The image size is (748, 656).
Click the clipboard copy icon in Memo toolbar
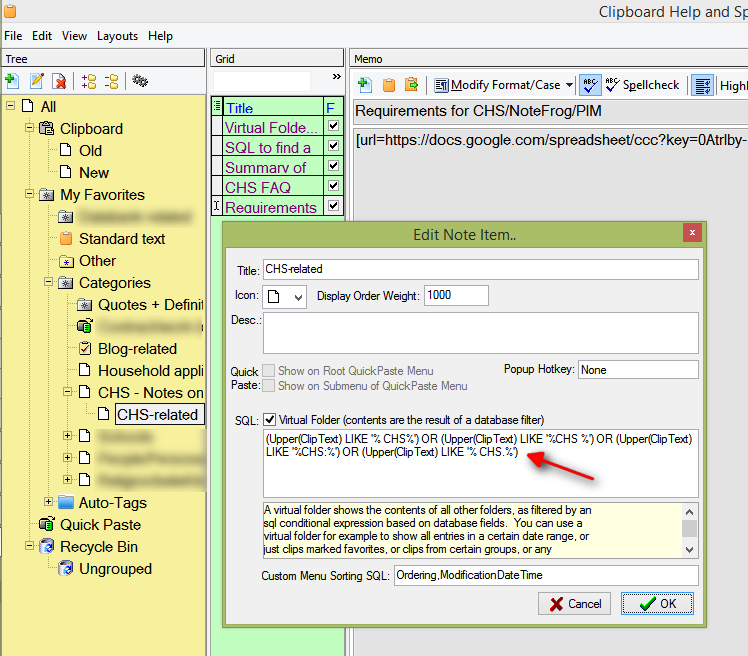pos(389,85)
